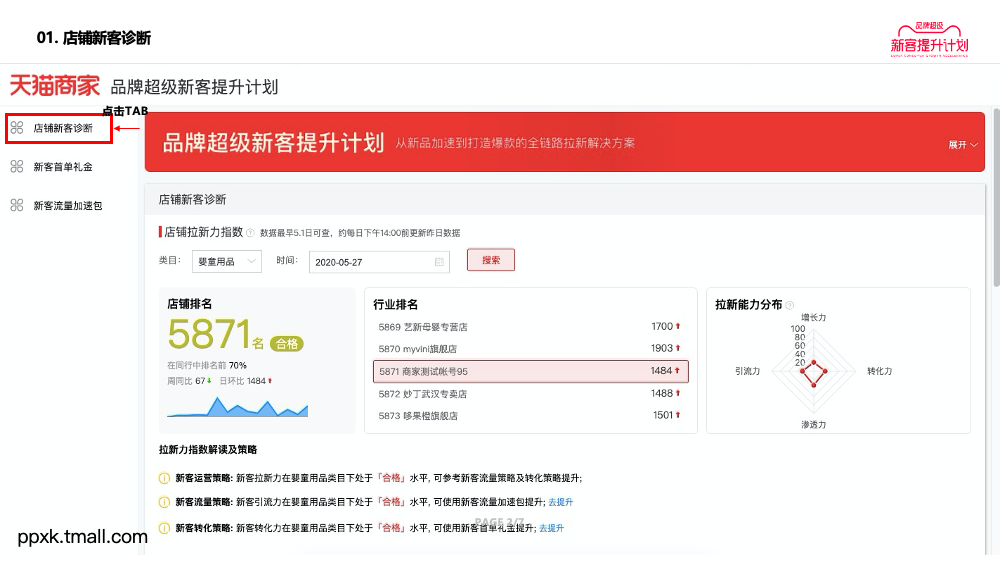The height and width of the screenshot is (563, 1000).
Task: Click 去提升 link in 新客流量策略 row
Action: coord(561,502)
